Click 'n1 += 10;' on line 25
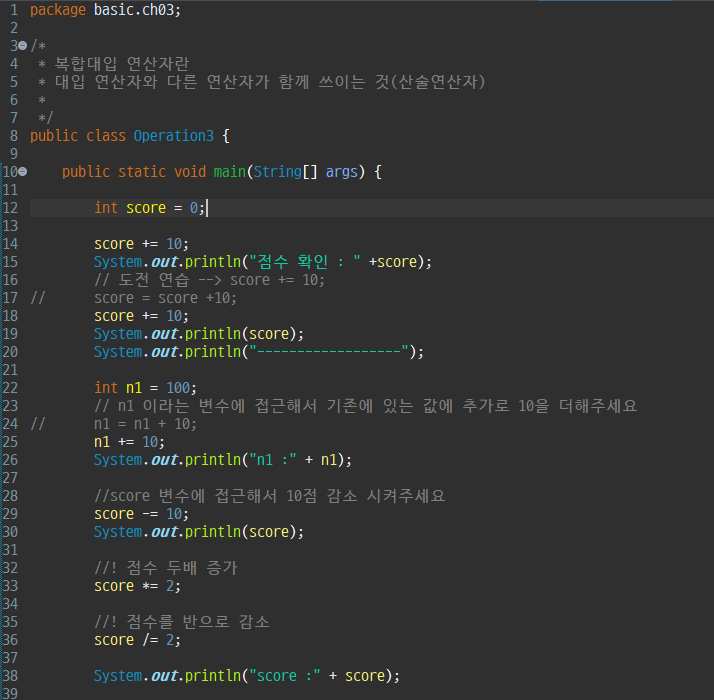 129,442
